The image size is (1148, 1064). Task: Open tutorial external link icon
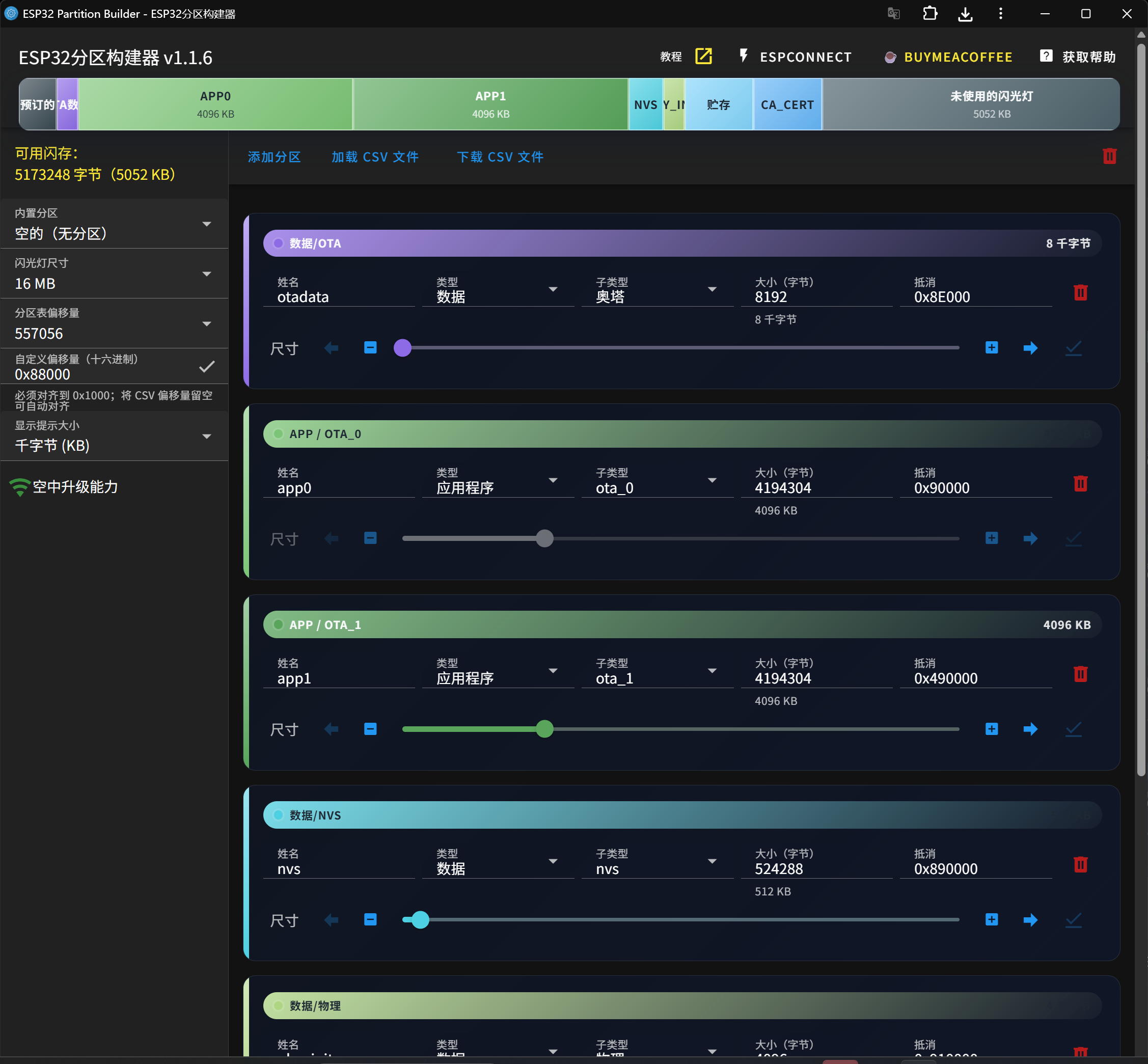click(x=703, y=57)
